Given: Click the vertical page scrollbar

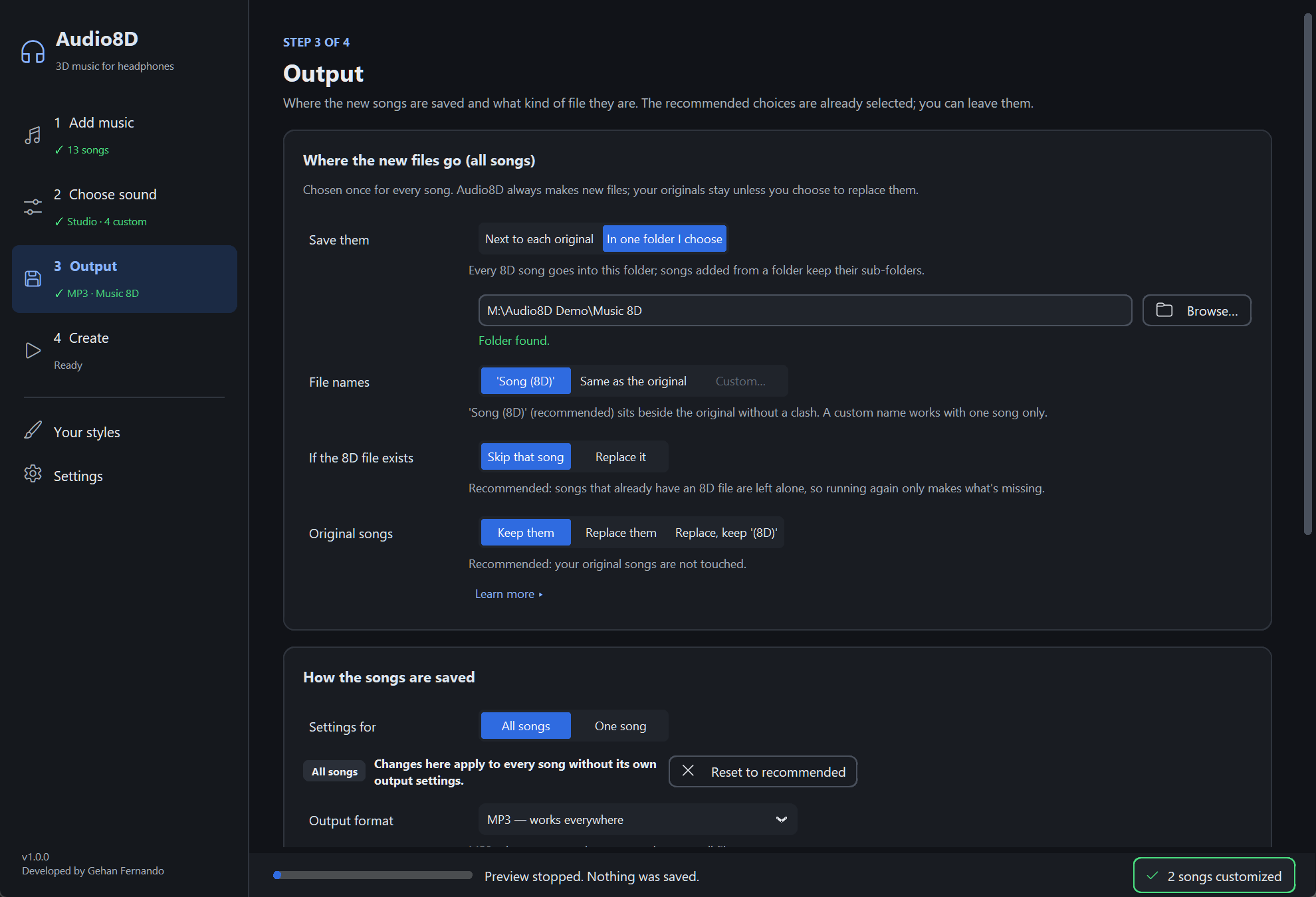Looking at the screenshot, I should [1307, 274].
